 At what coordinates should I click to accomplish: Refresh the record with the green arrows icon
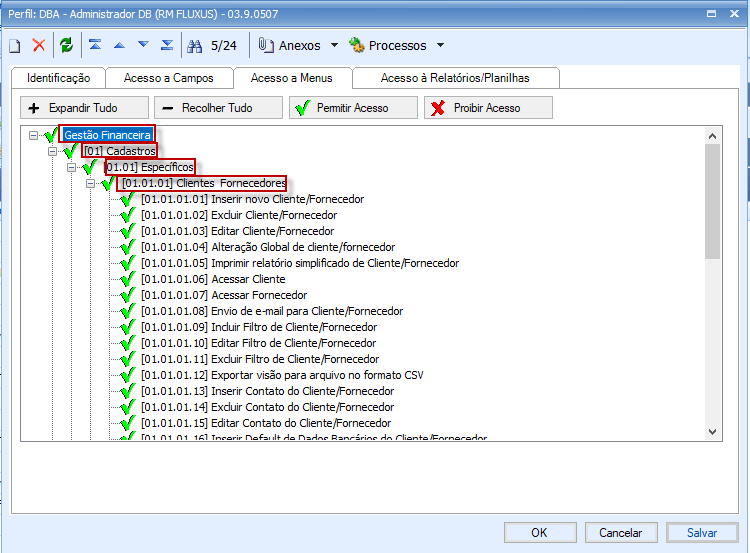coord(66,45)
